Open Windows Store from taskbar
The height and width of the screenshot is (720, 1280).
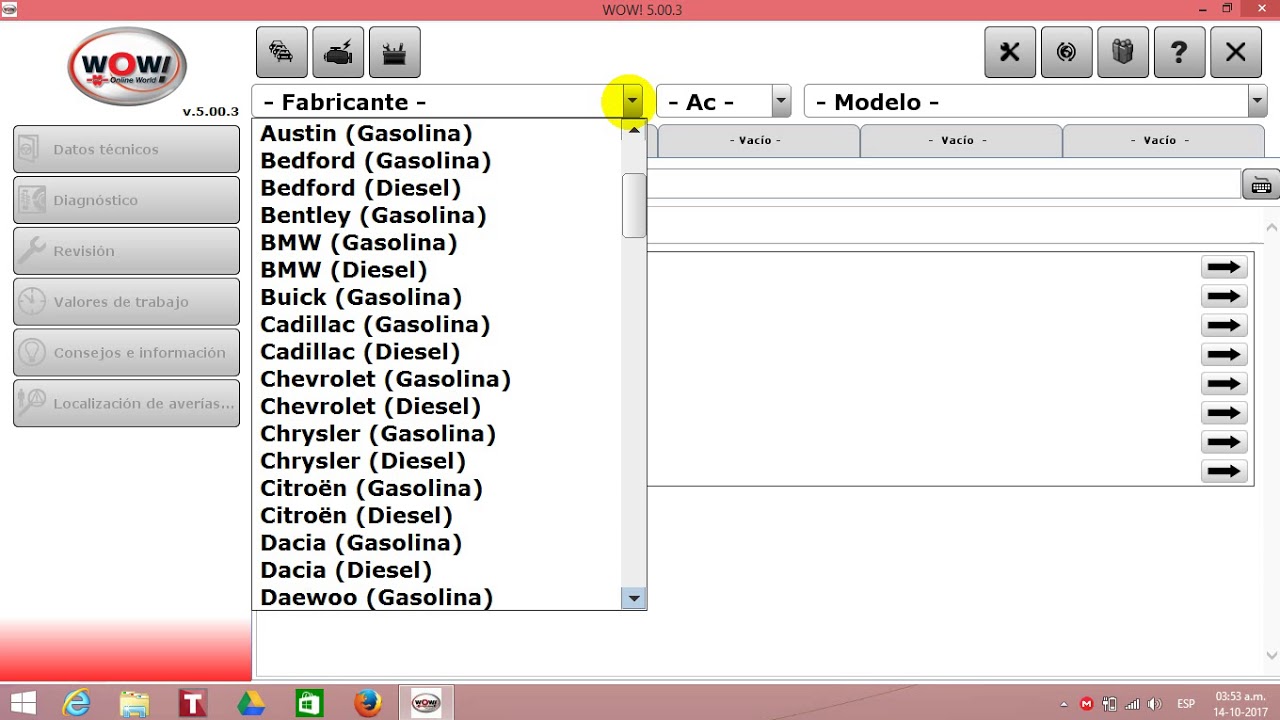309,703
